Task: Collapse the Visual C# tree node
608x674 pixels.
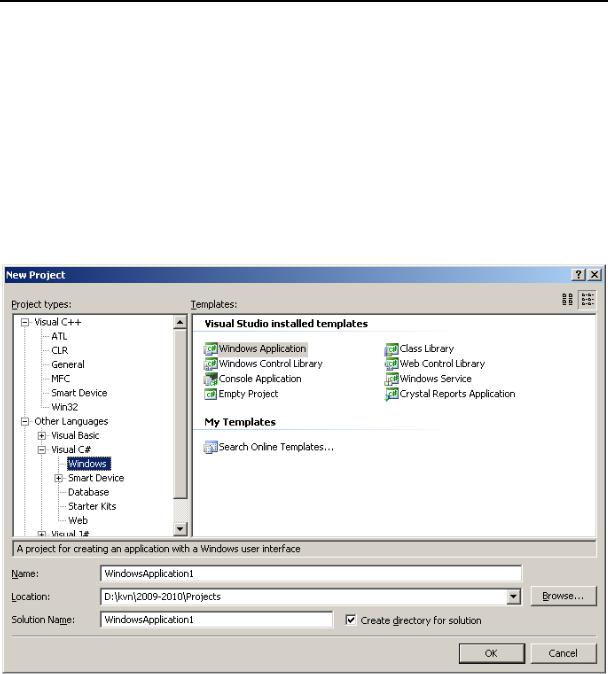Action: coord(42,450)
